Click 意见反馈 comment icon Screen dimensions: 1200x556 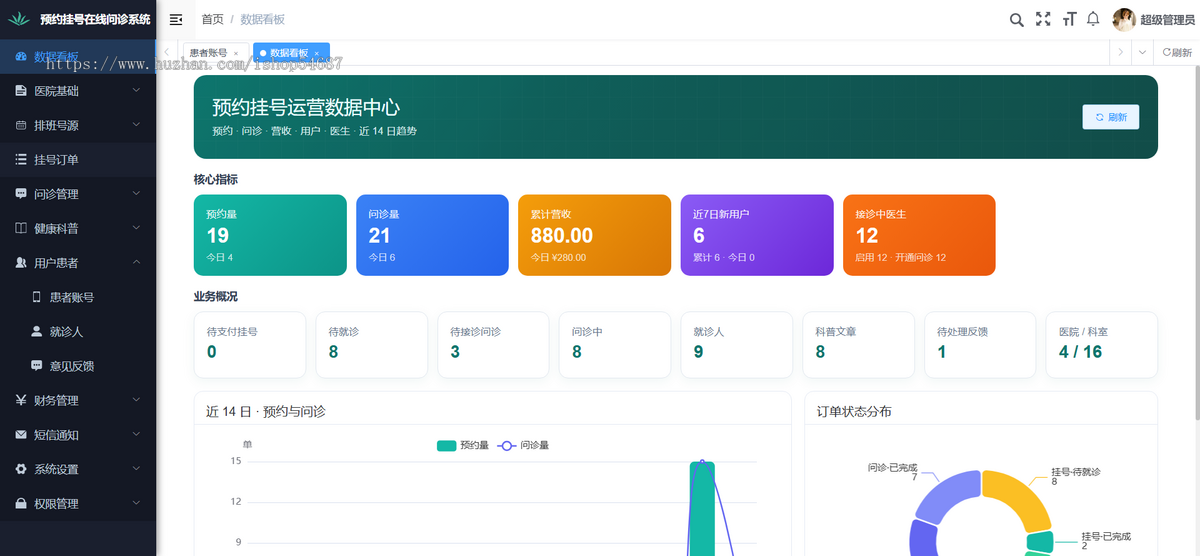(37, 366)
